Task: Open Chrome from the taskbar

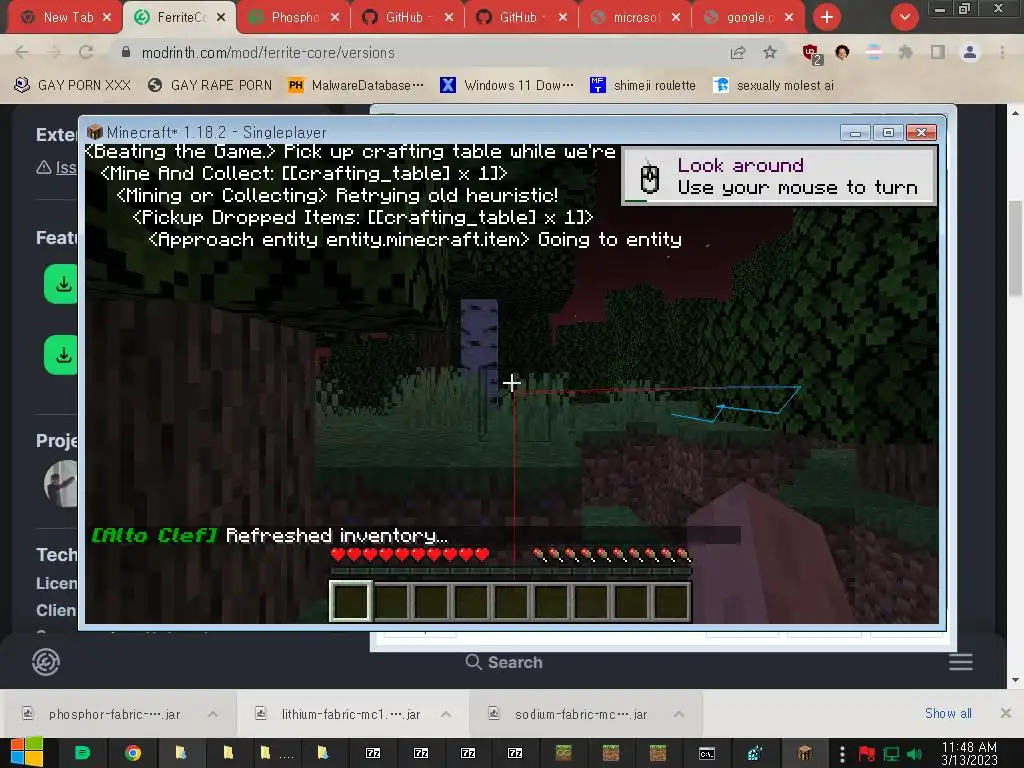Action: click(x=133, y=753)
